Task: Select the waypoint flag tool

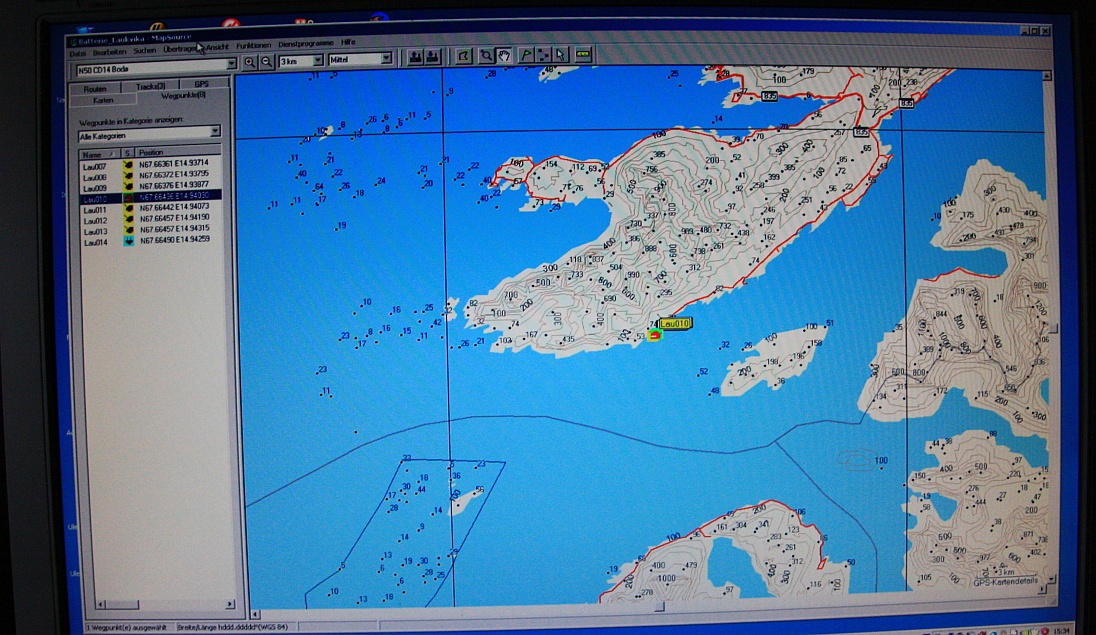Action: [x=525, y=56]
